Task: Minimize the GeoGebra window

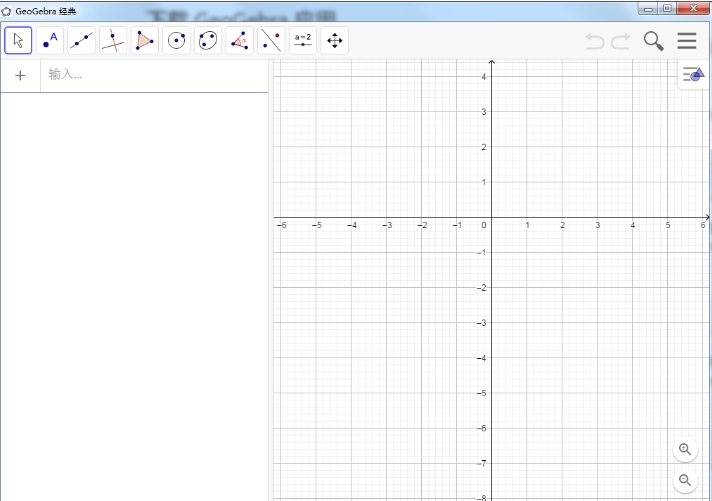Action: [648, 9]
